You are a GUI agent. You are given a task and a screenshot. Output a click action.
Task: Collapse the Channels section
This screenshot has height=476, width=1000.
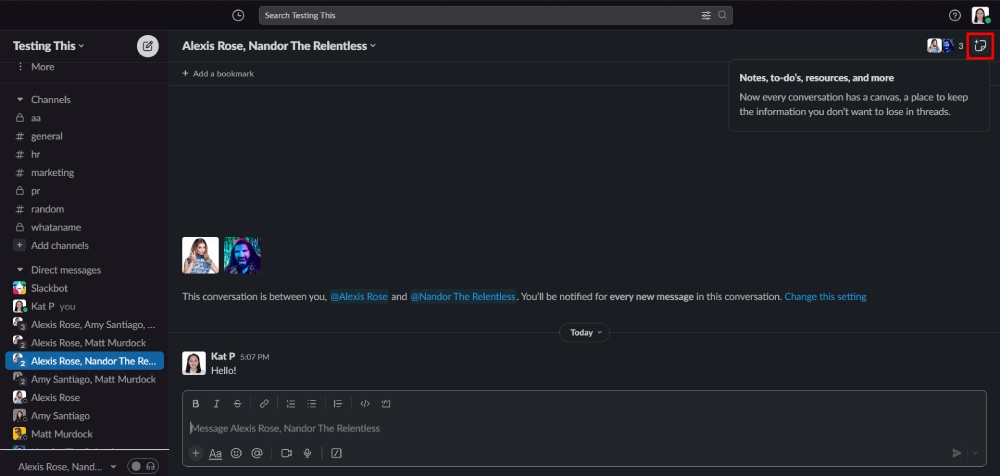click(x=20, y=100)
